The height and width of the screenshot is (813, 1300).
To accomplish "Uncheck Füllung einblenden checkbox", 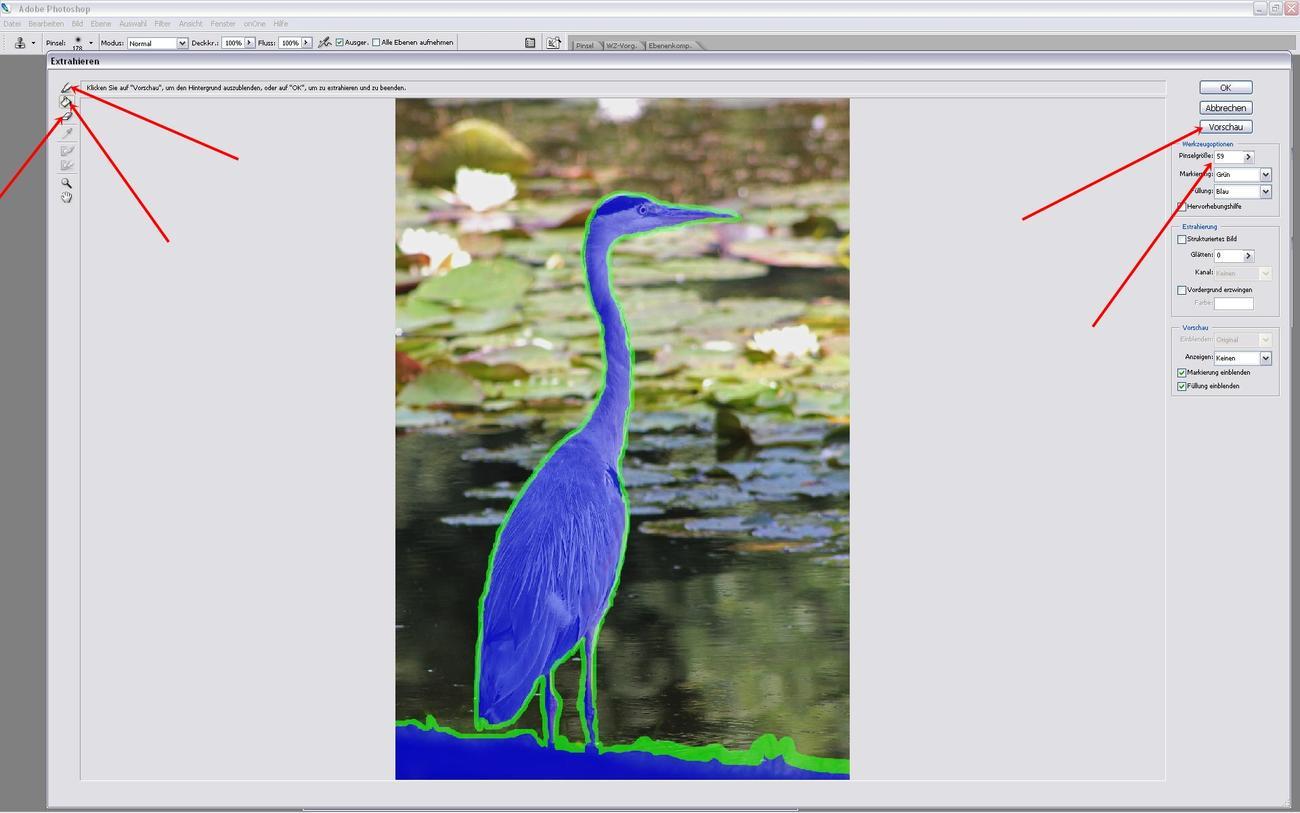I will coord(1182,386).
